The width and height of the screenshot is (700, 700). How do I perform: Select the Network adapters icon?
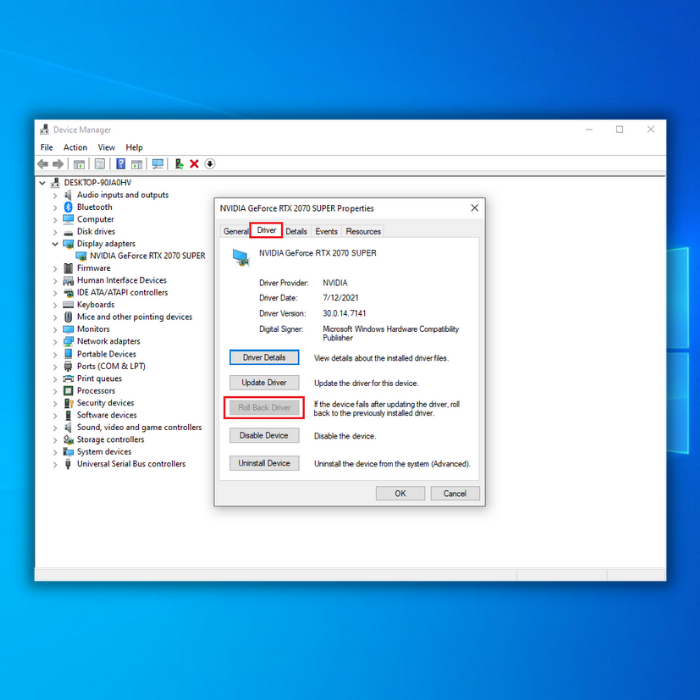tap(68, 342)
